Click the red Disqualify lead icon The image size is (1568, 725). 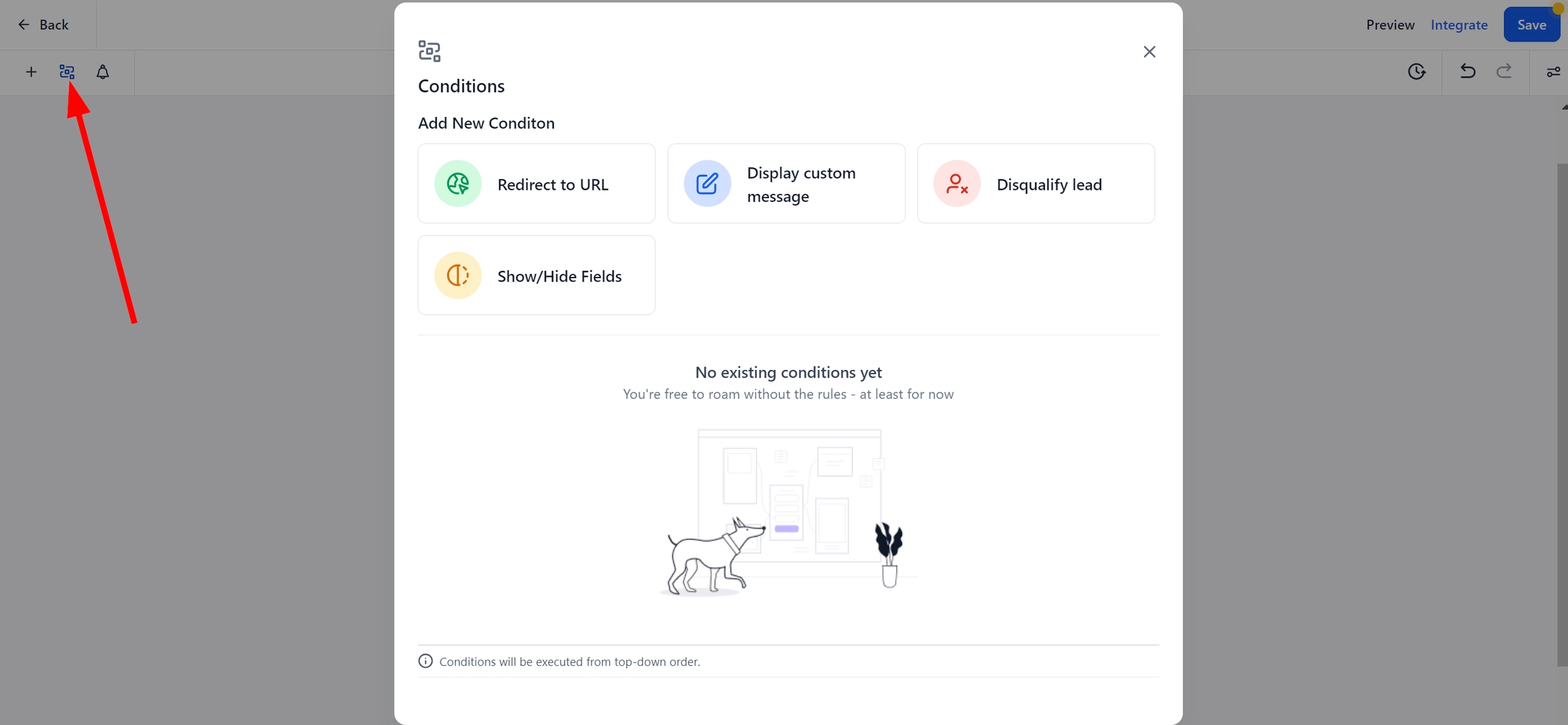click(956, 184)
